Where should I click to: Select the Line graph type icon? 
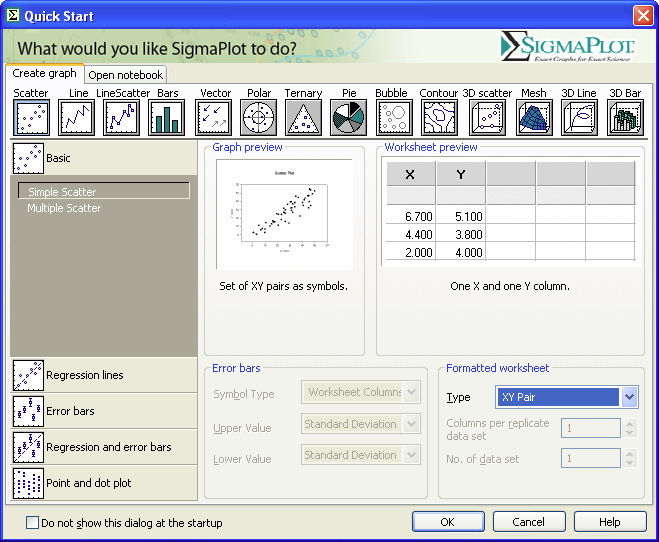click(x=76, y=118)
